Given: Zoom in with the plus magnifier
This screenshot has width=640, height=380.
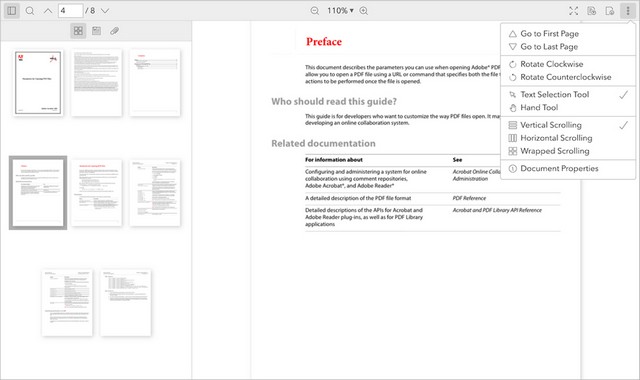Looking at the screenshot, I should coord(364,11).
